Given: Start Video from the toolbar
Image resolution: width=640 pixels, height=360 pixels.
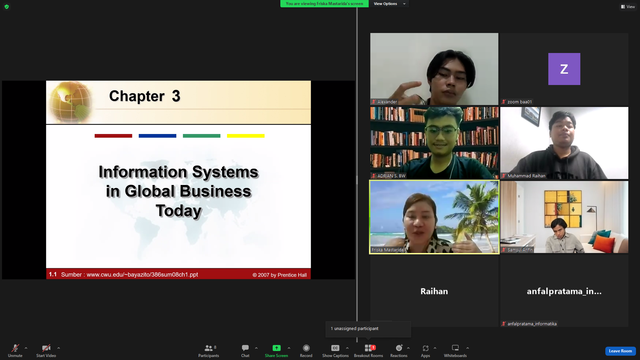Looking at the screenshot, I should pyautogui.click(x=46, y=351).
